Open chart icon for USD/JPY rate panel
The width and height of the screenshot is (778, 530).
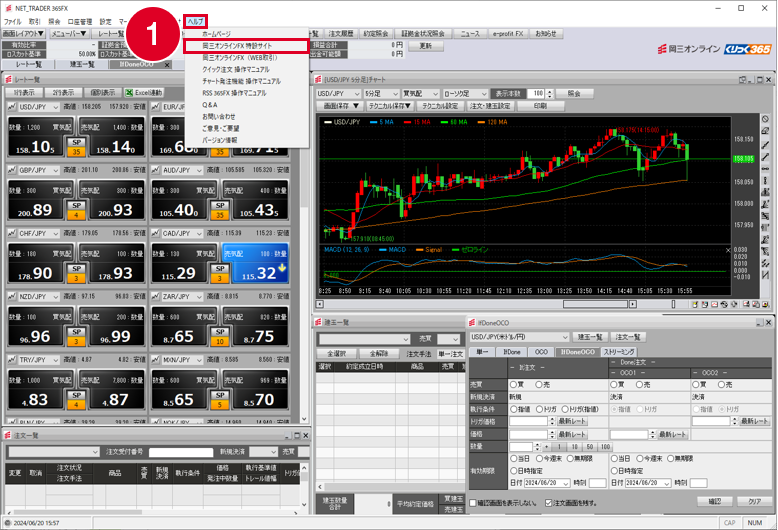[x=12, y=107]
